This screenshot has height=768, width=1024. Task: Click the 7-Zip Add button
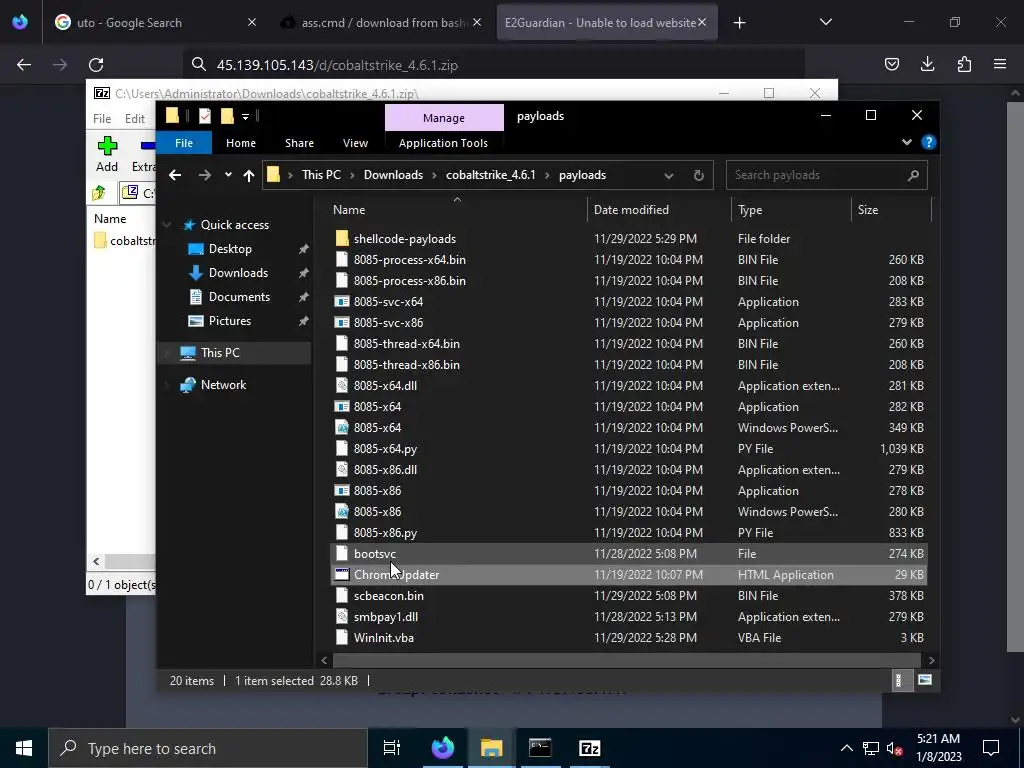pos(107,154)
